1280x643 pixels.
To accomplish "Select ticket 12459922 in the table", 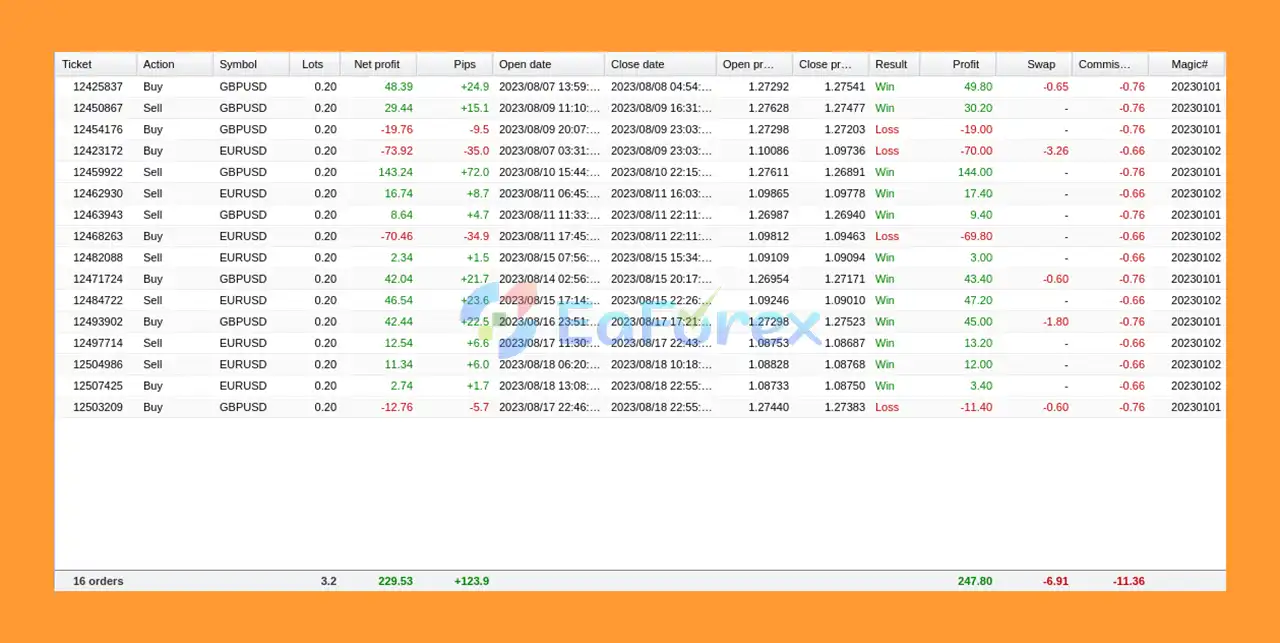I will [98, 172].
